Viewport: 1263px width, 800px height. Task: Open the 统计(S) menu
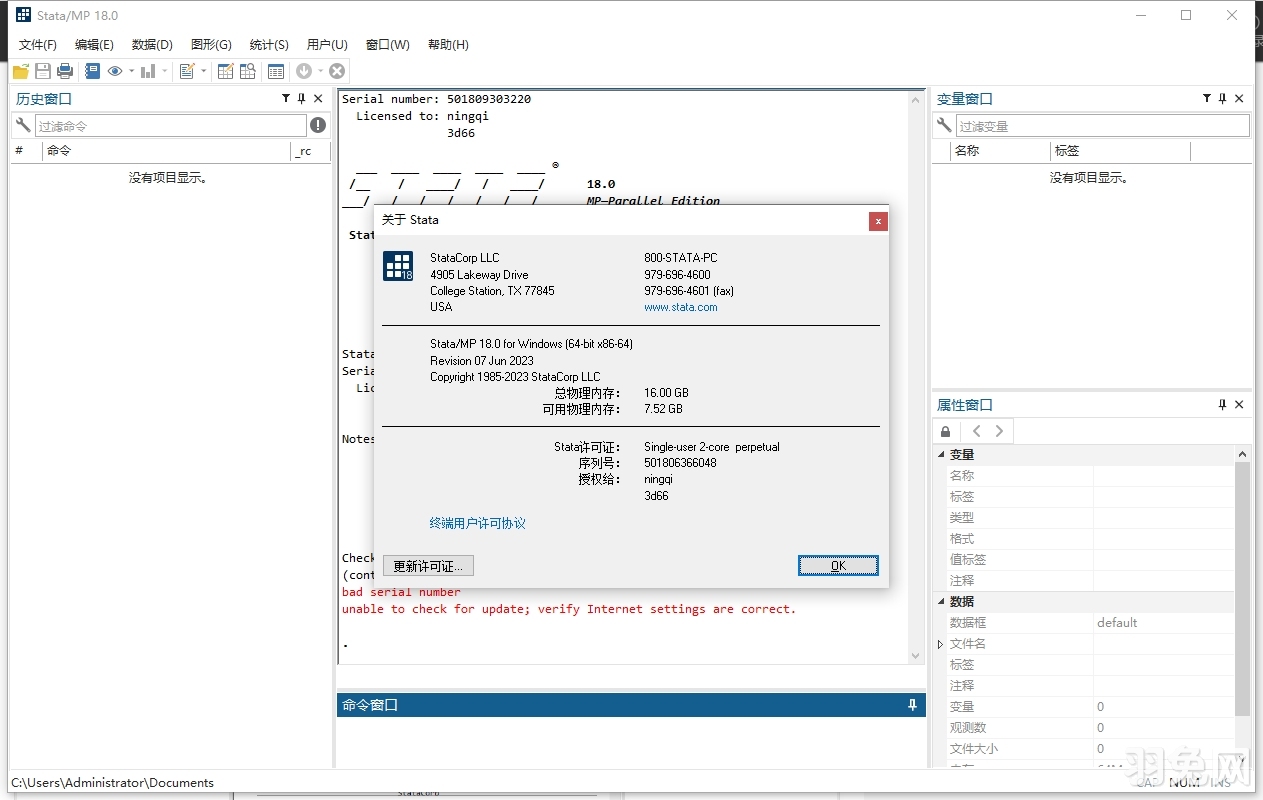(x=267, y=44)
